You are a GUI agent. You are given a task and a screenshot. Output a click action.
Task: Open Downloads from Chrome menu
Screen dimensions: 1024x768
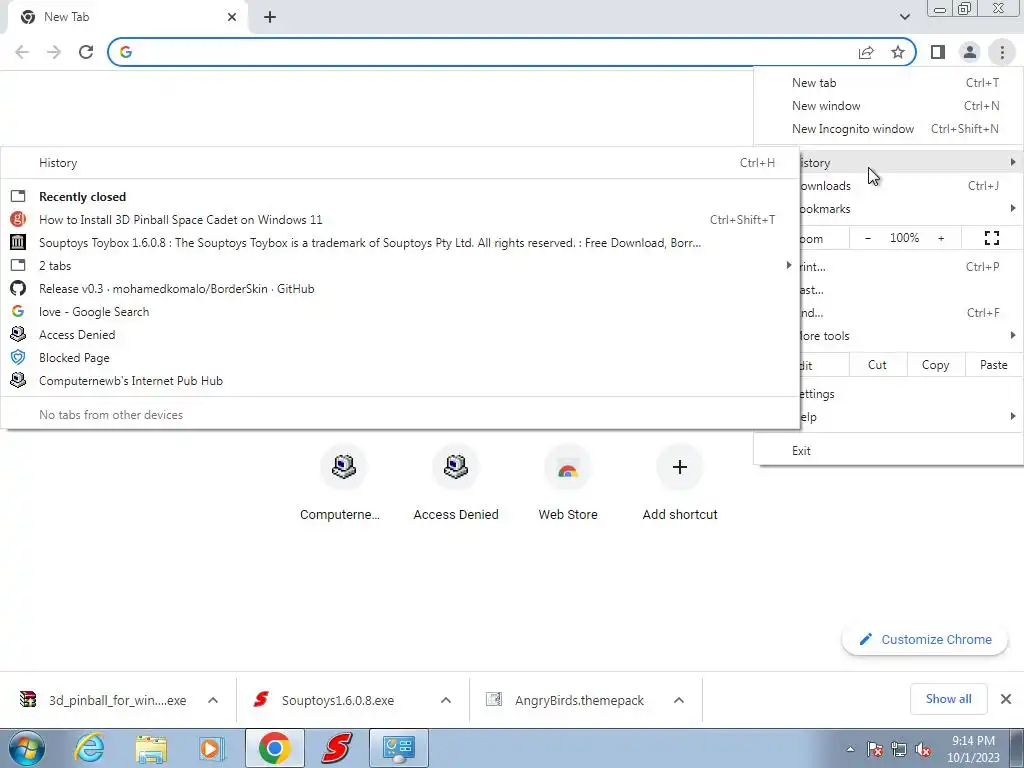pyautogui.click(x=911, y=186)
